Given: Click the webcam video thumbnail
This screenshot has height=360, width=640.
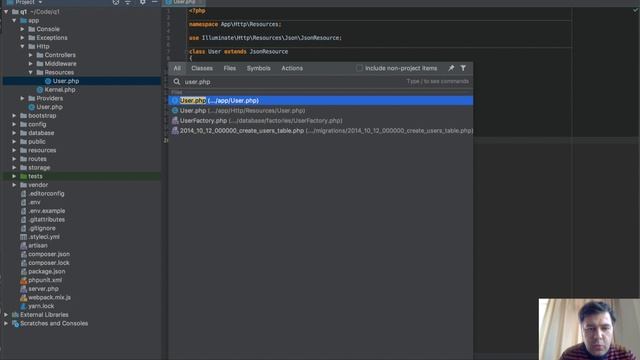Looking at the screenshot, I should coord(589,329).
